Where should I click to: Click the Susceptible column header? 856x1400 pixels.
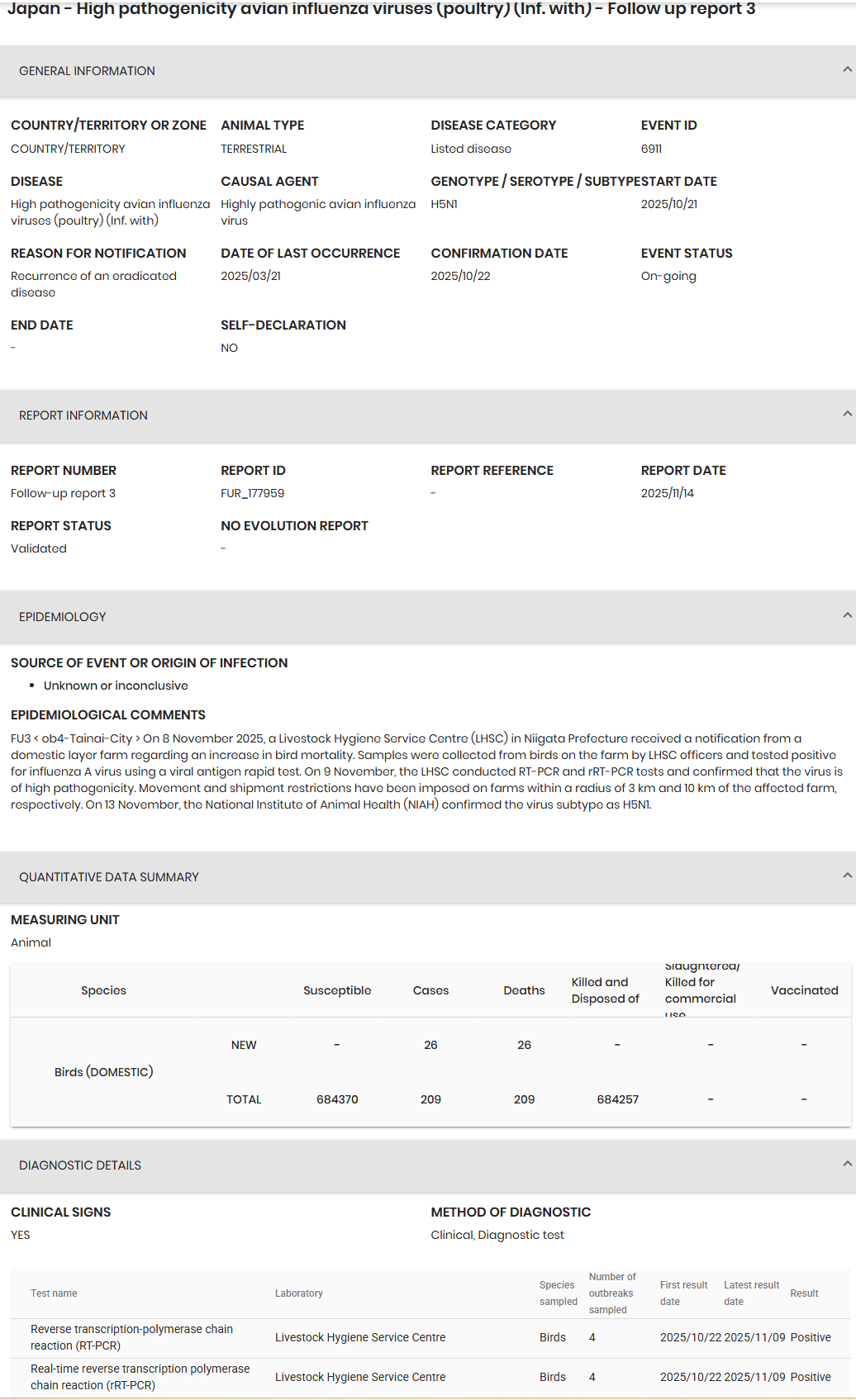pos(337,990)
